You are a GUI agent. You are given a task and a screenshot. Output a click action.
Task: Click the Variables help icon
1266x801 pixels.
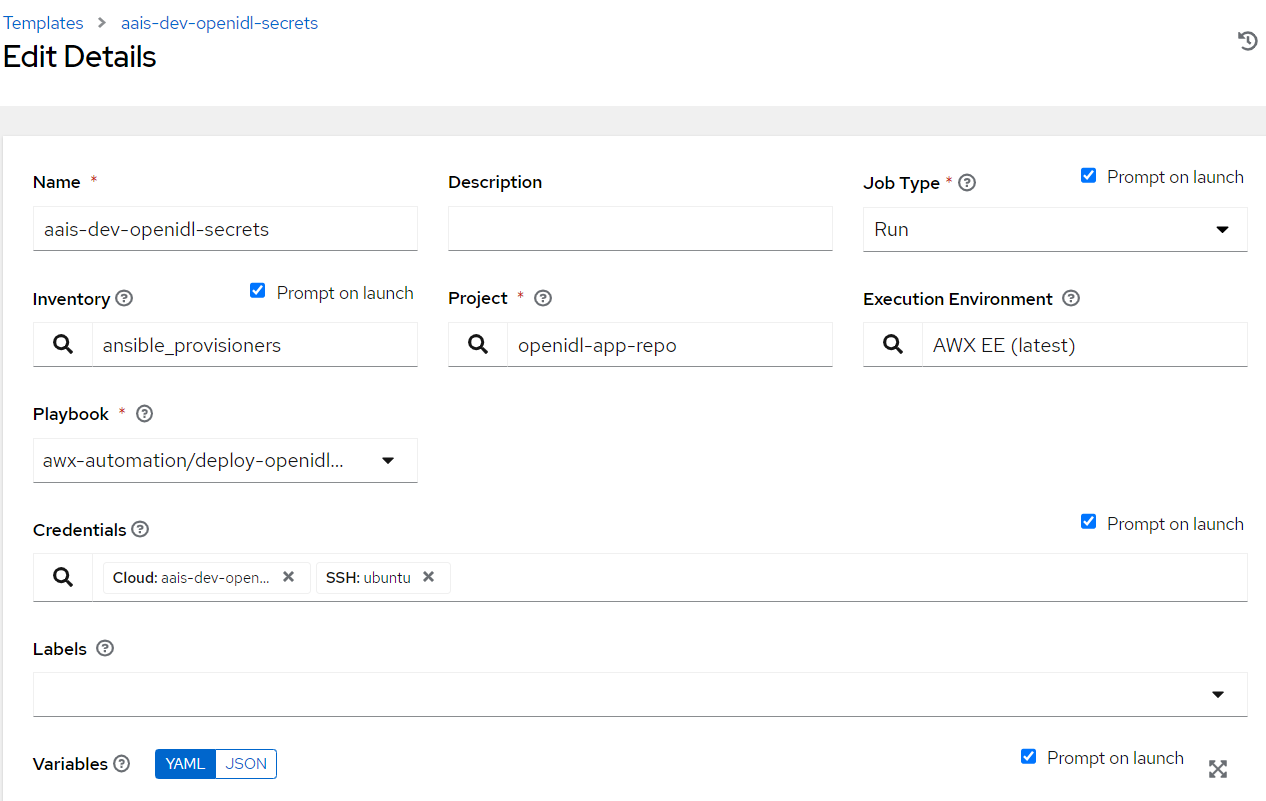click(x=122, y=764)
